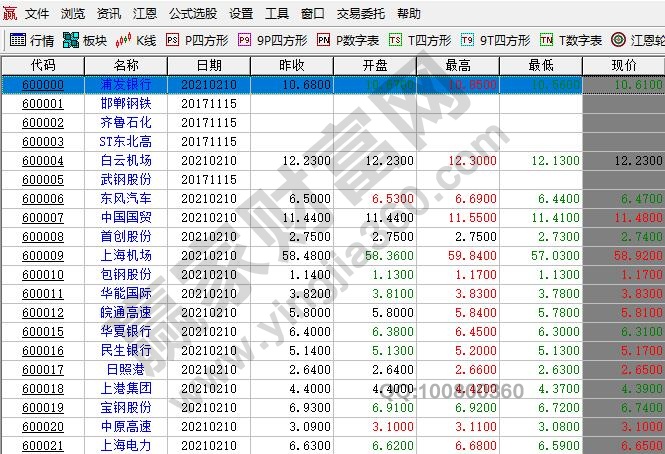This screenshot has height=454, width=665.
Task: Click stock code link 600009
Action: (x=42, y=256)
